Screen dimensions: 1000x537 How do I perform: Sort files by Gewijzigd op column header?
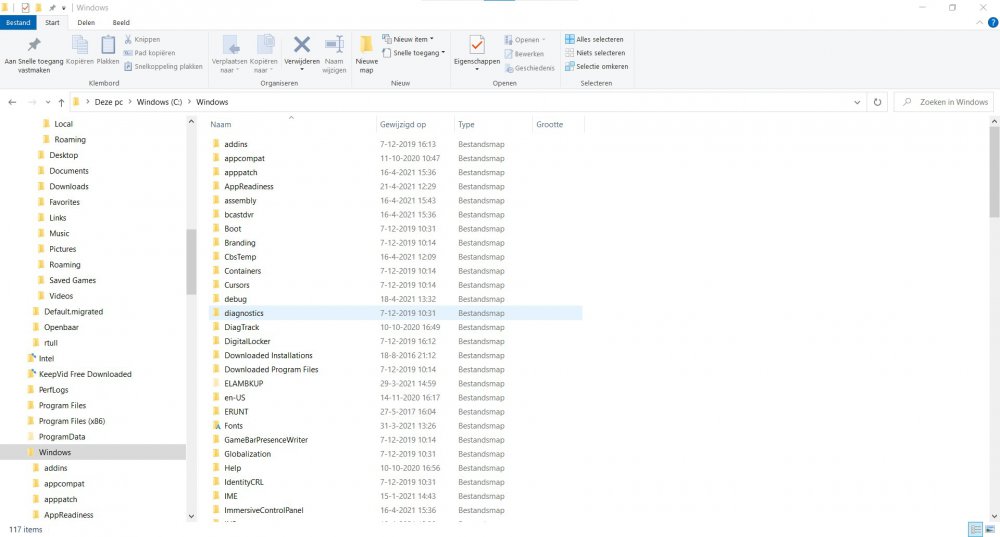pyautogui.click(x=403, y=125)
